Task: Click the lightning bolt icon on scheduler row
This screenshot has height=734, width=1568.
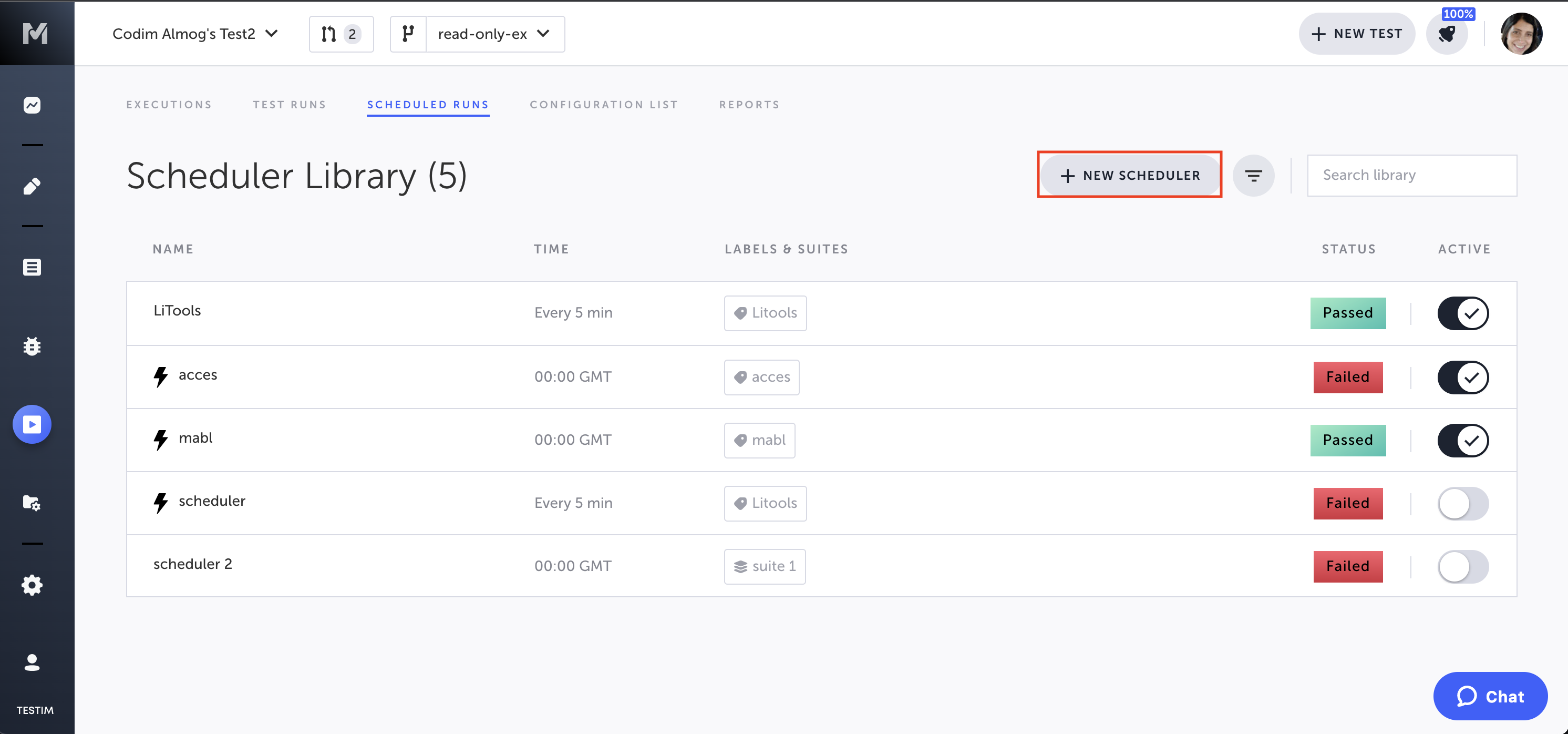Action: tap(161, 503)
